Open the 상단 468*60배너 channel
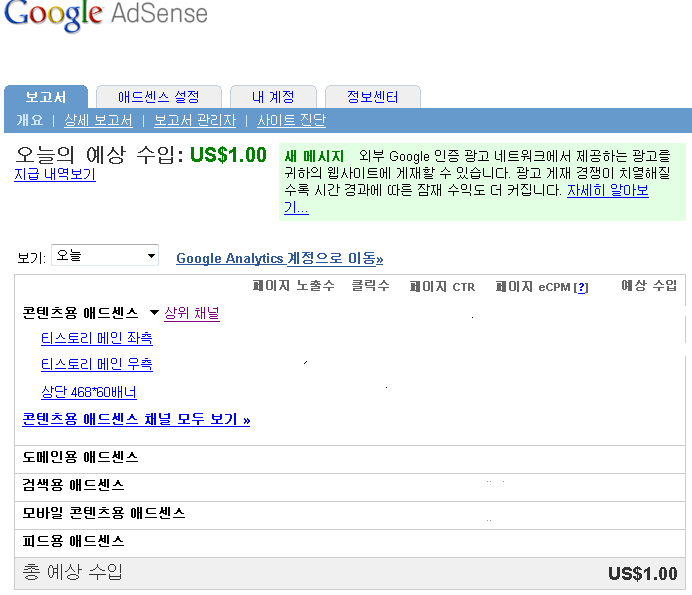692x595 pixels. [x=89, y=392]
